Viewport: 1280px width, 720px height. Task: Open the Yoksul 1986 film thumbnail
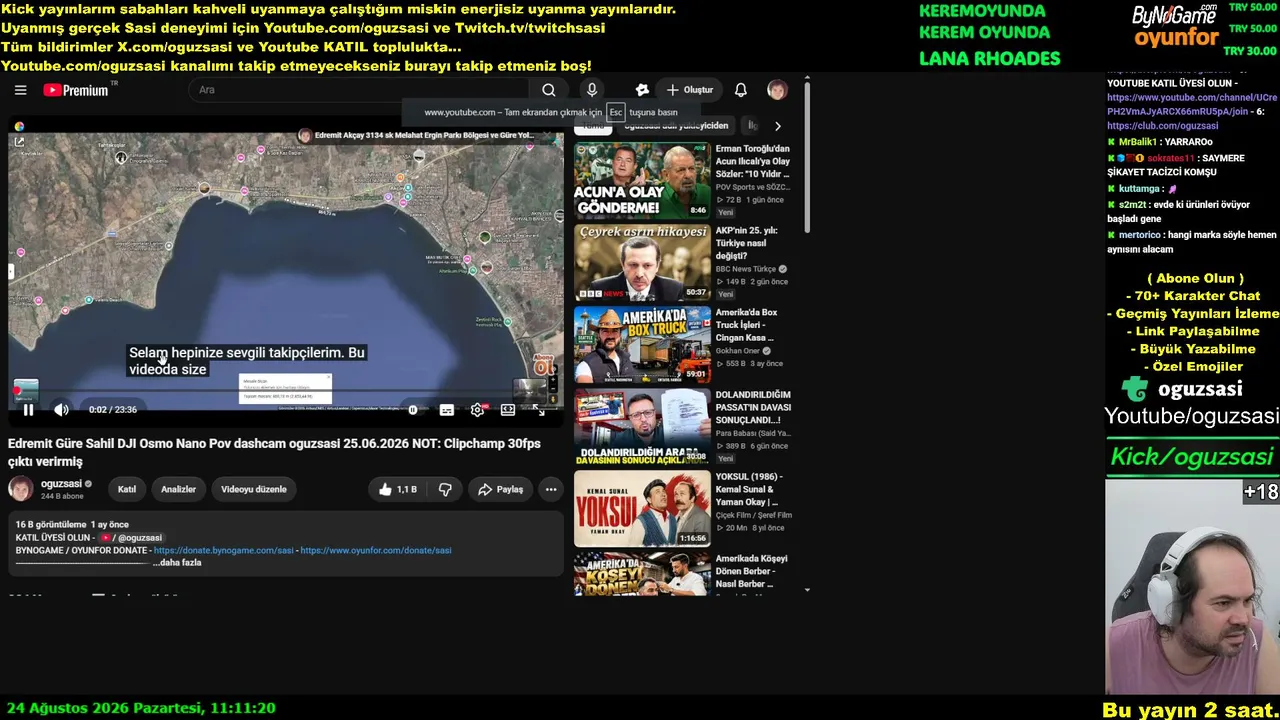pos(642,508)
